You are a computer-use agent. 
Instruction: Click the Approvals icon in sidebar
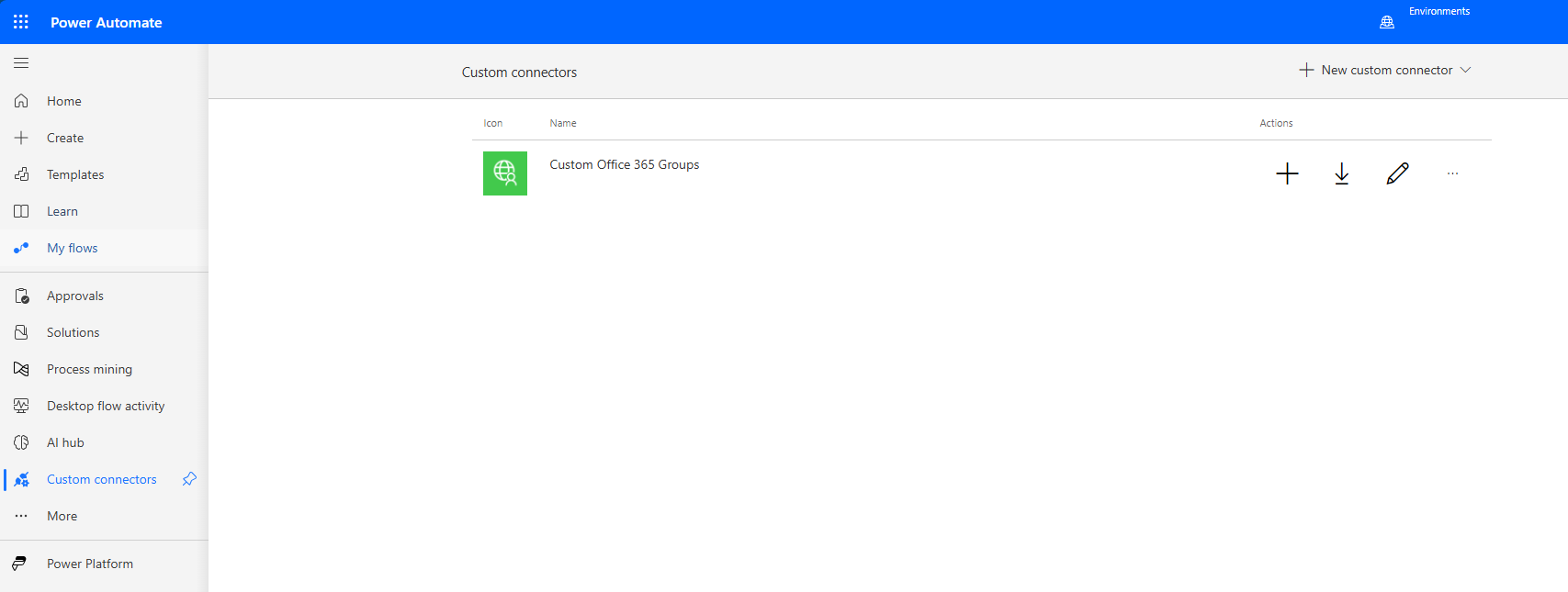coord(21,296)
